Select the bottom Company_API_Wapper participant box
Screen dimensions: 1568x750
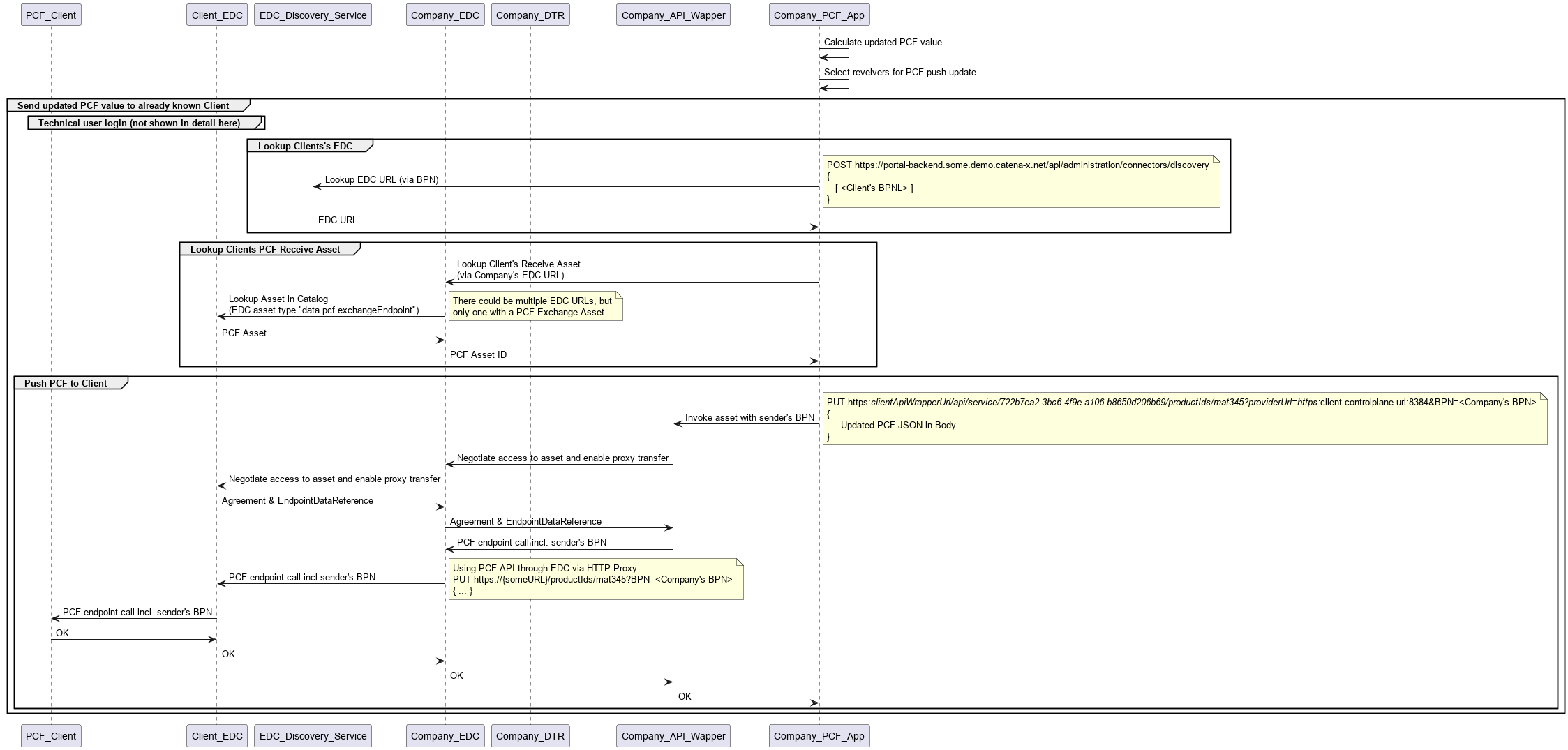(673, 735)
